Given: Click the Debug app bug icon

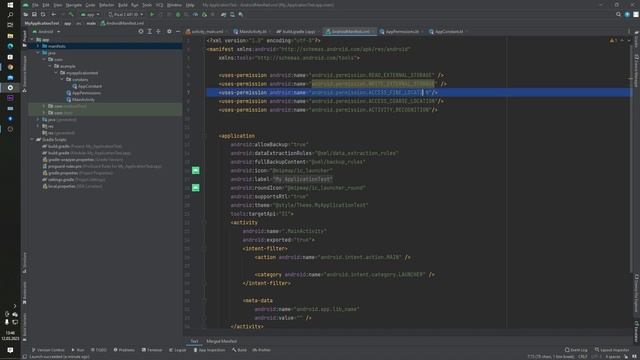Looking at the screenshot, I should point(178,14).
